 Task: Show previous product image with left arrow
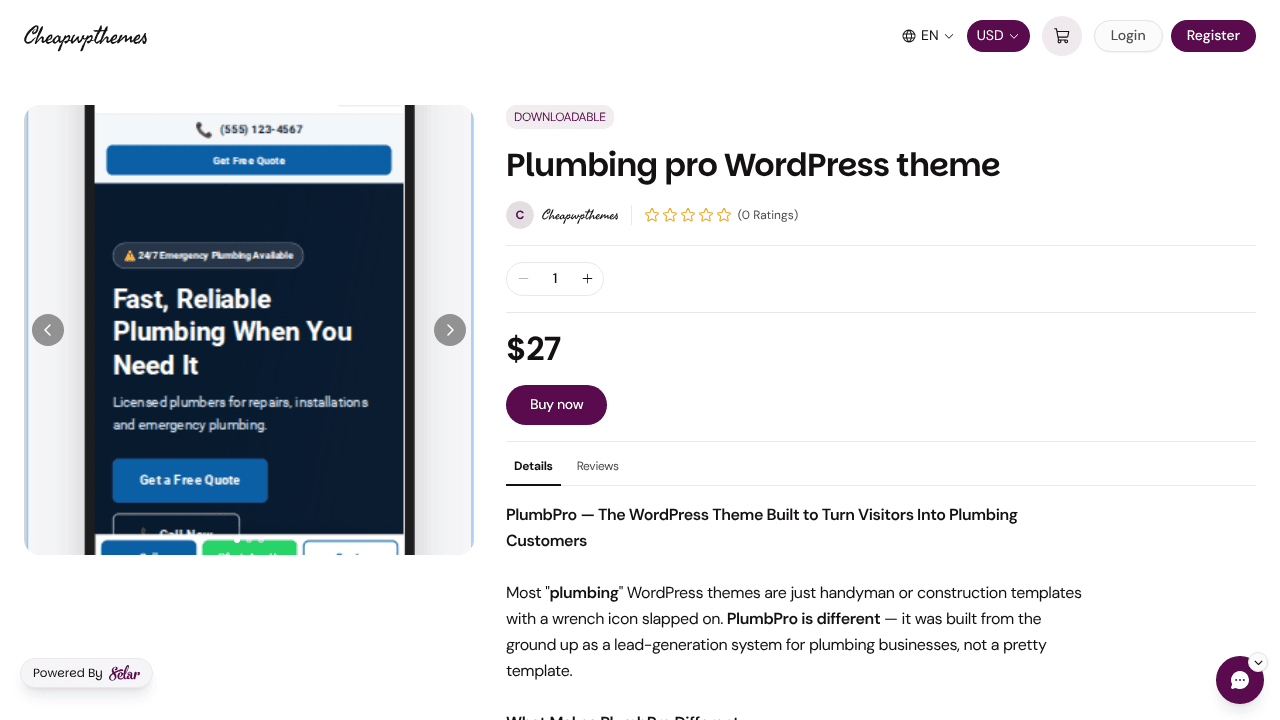tap(48, 330)
